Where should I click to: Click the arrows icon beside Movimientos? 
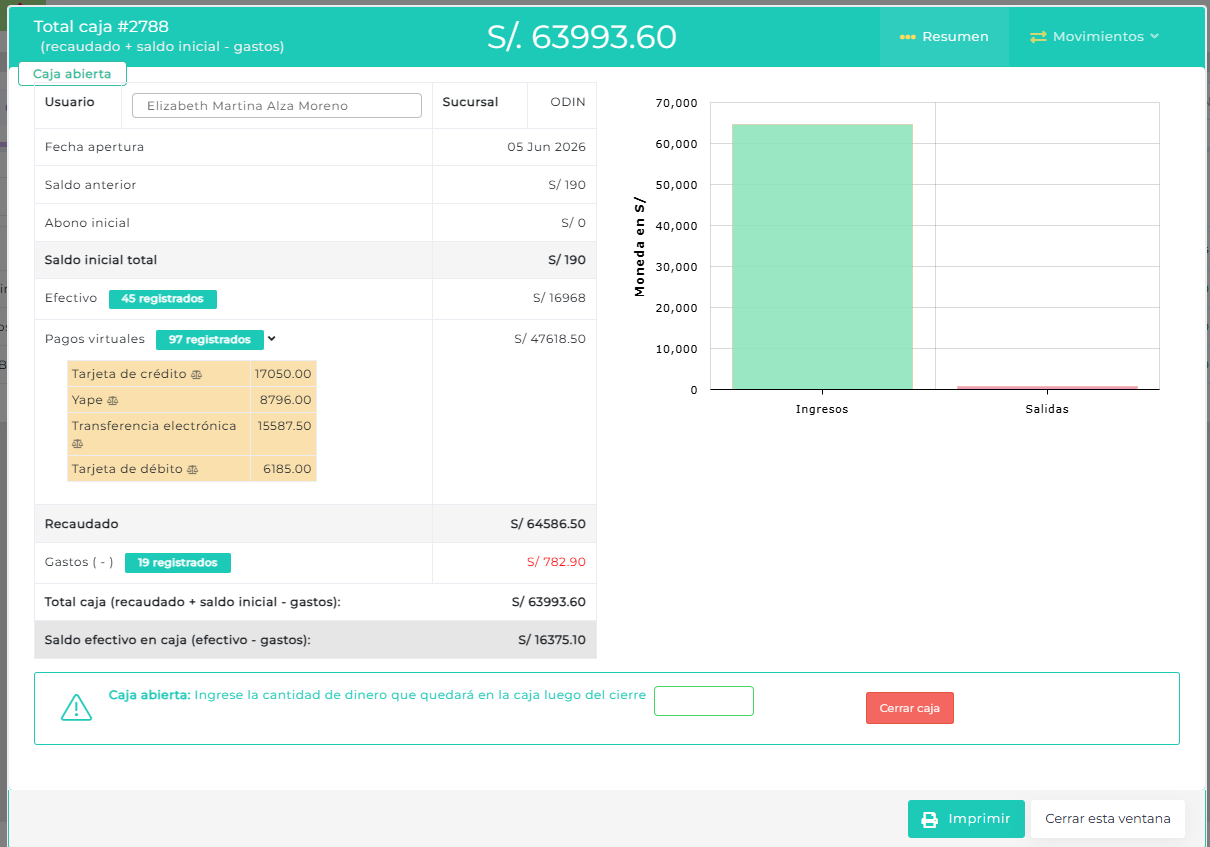pyautogui.click(x=1038, y=36)
